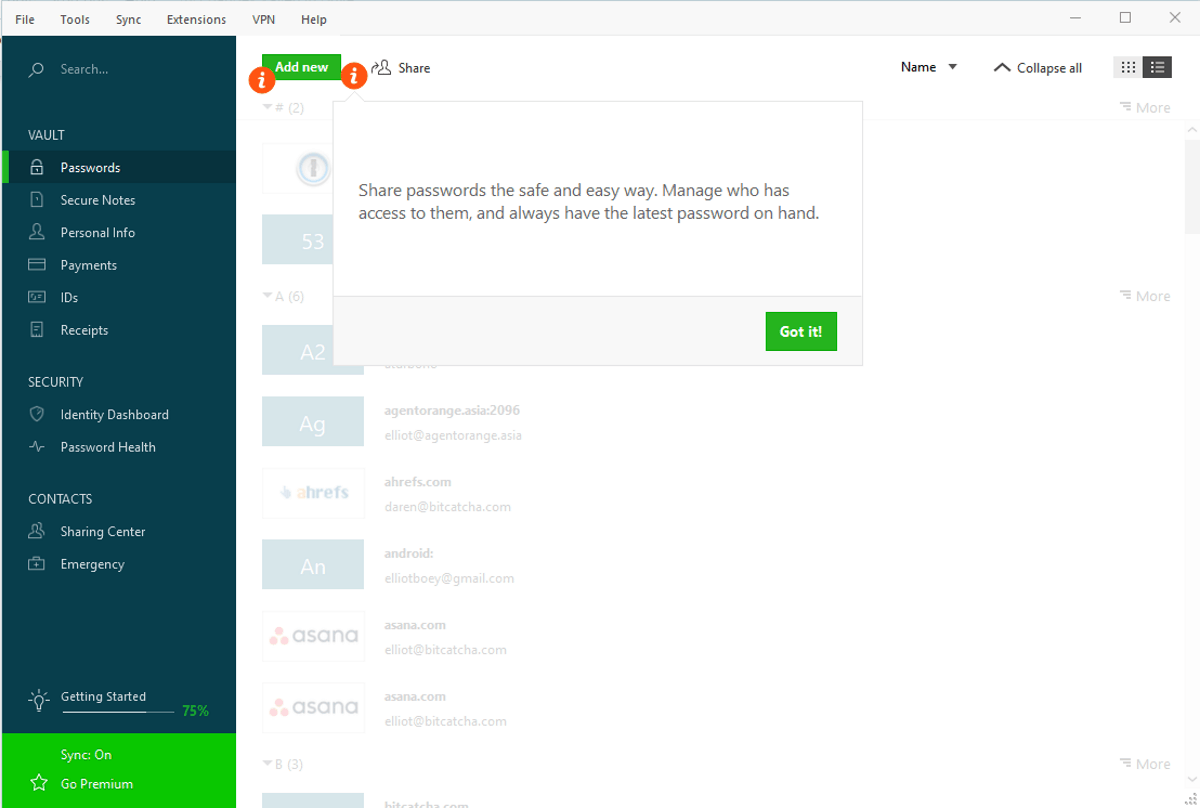This screenshot has width=1200, height=808.
Task: Click the Secure Notes icon
Action: coord(37,200)
